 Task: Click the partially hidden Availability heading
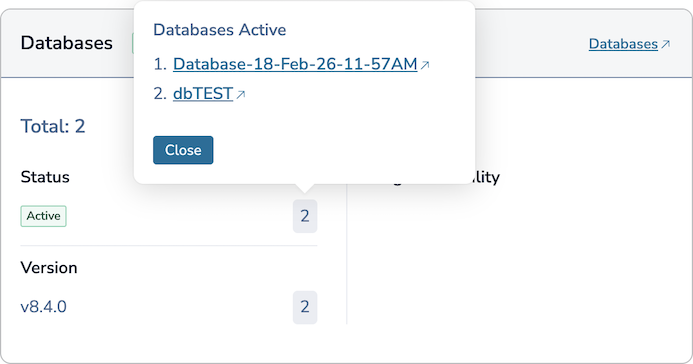486,177
